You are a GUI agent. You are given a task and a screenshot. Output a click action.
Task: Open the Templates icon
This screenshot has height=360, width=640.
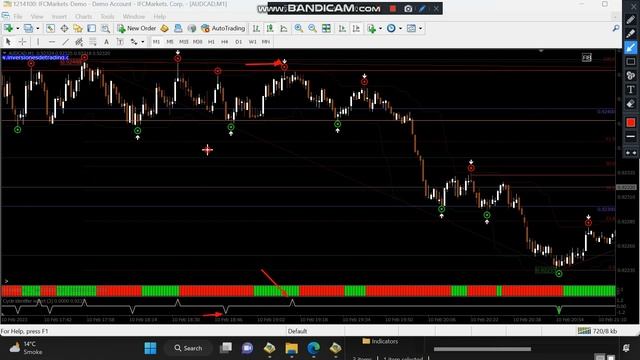411,28
